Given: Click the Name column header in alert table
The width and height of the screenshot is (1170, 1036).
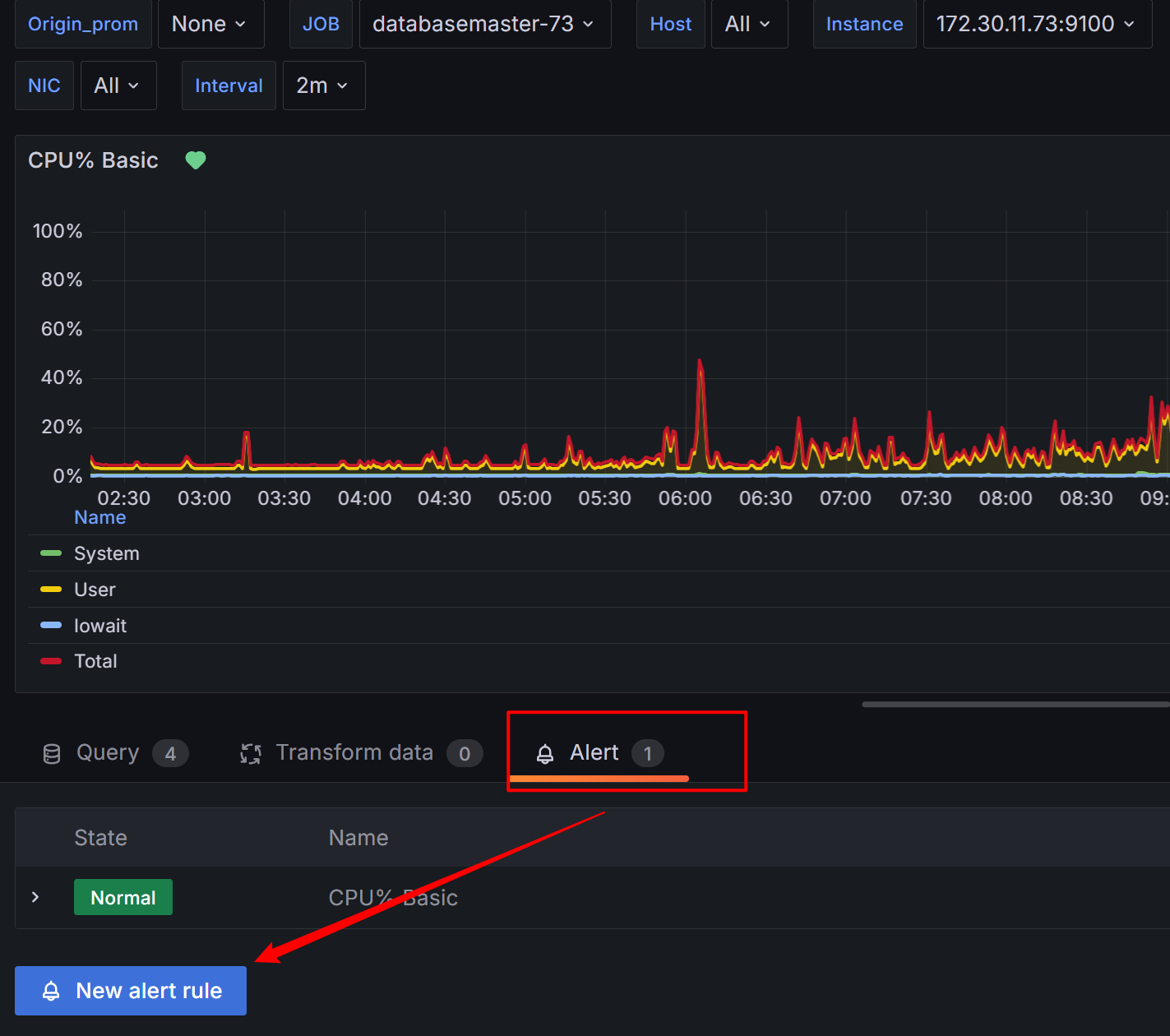Looking at the screenshot, I should click(x=358, y=838).
